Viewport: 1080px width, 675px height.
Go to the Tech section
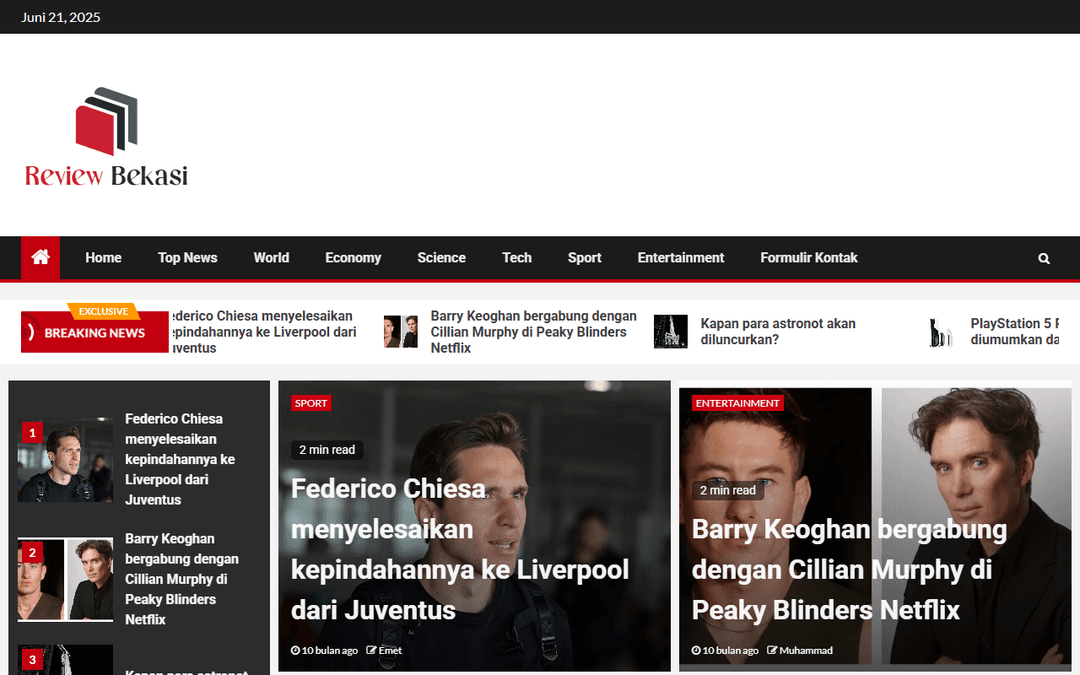[517, 258]
